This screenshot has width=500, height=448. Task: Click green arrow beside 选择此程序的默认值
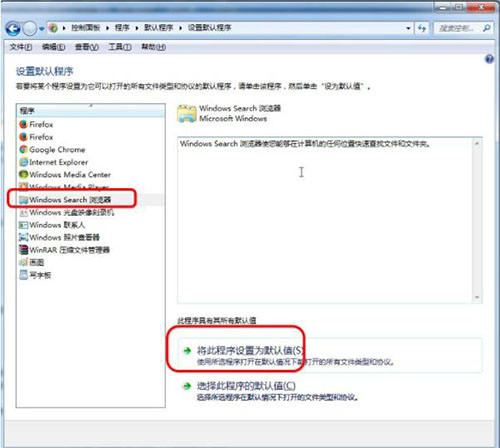click(187, 386)
